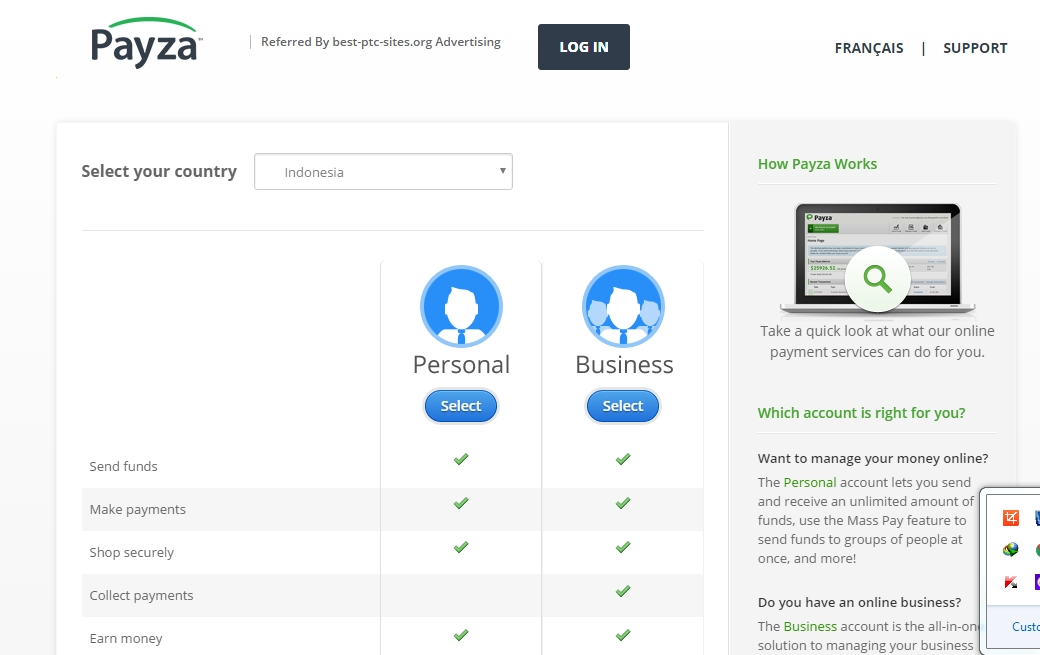Image resolution: width=1040 pixels, height=655 pixels.
Task: Click the Business checkmark for Collect payments
Action: (623, 591)
